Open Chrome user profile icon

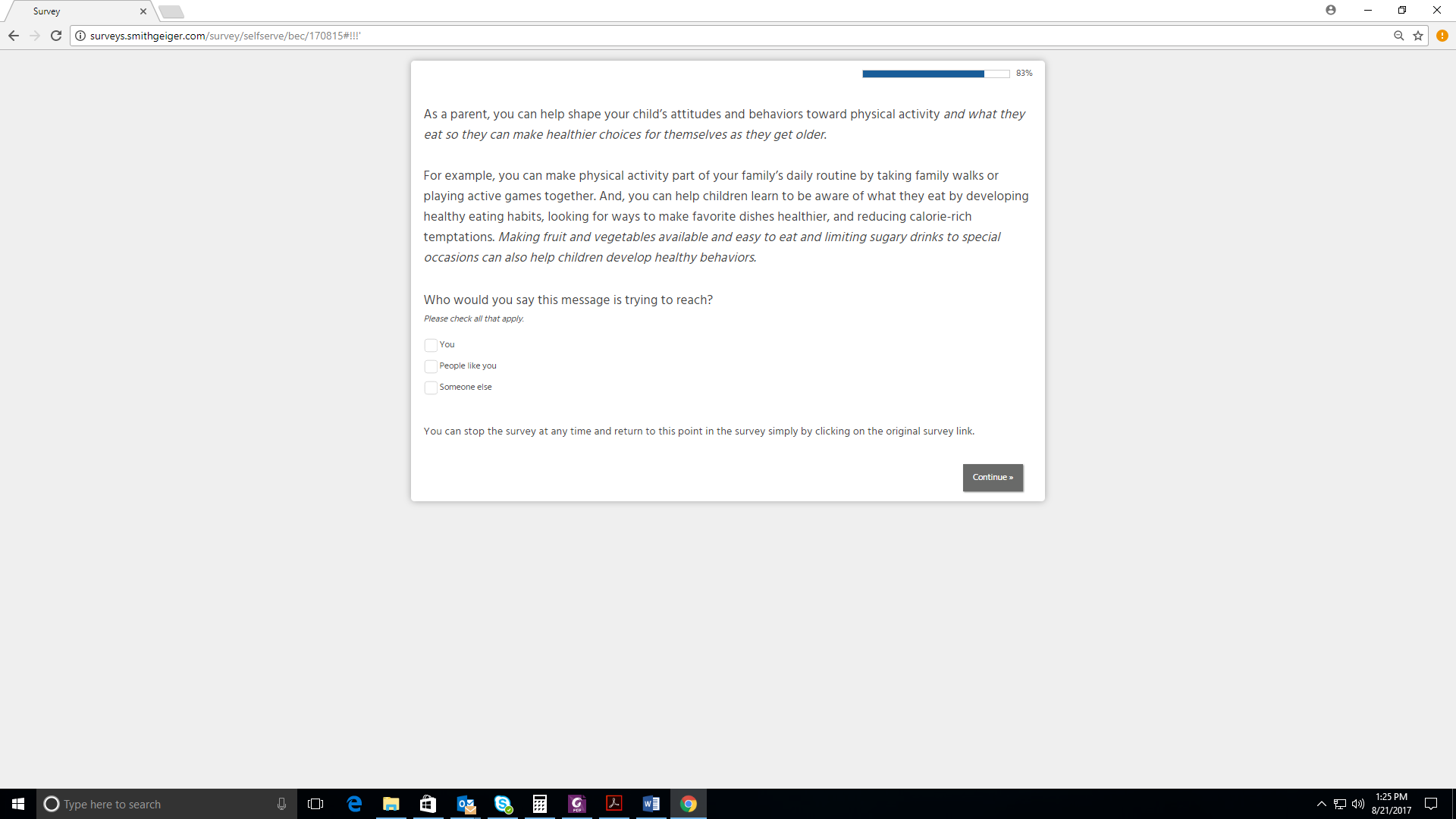1331,10
